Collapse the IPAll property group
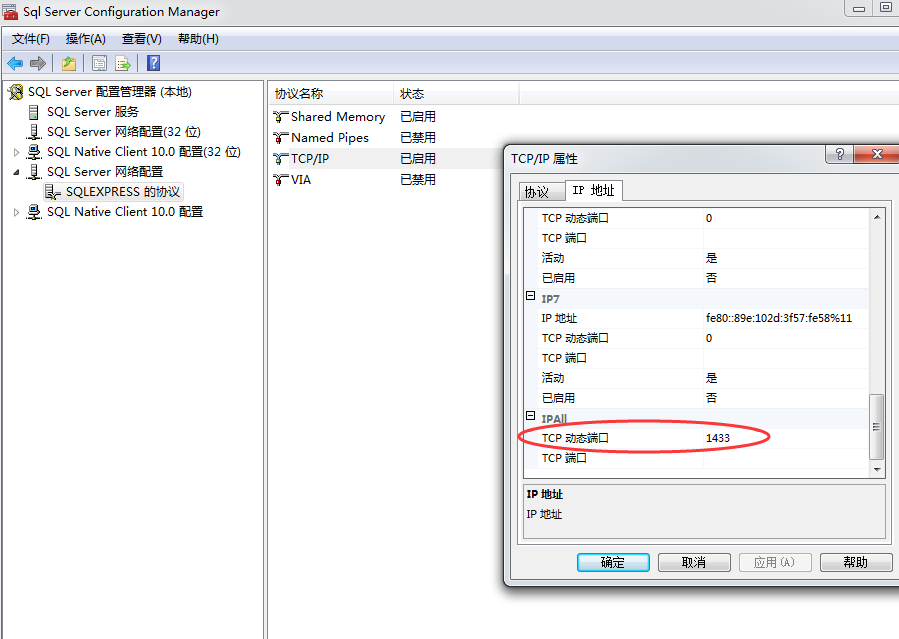 (x=530, y=416)
